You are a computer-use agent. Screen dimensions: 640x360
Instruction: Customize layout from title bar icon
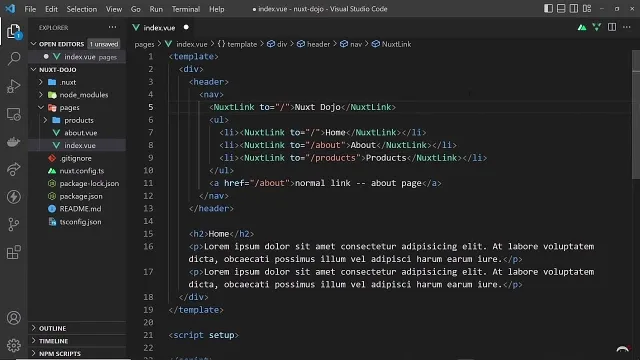click(x=587, y=9)
